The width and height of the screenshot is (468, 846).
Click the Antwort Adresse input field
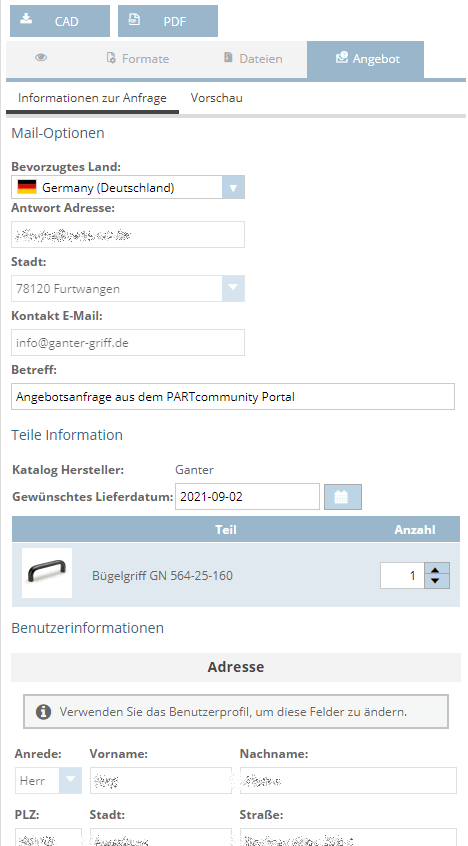[x=128, y=234]
